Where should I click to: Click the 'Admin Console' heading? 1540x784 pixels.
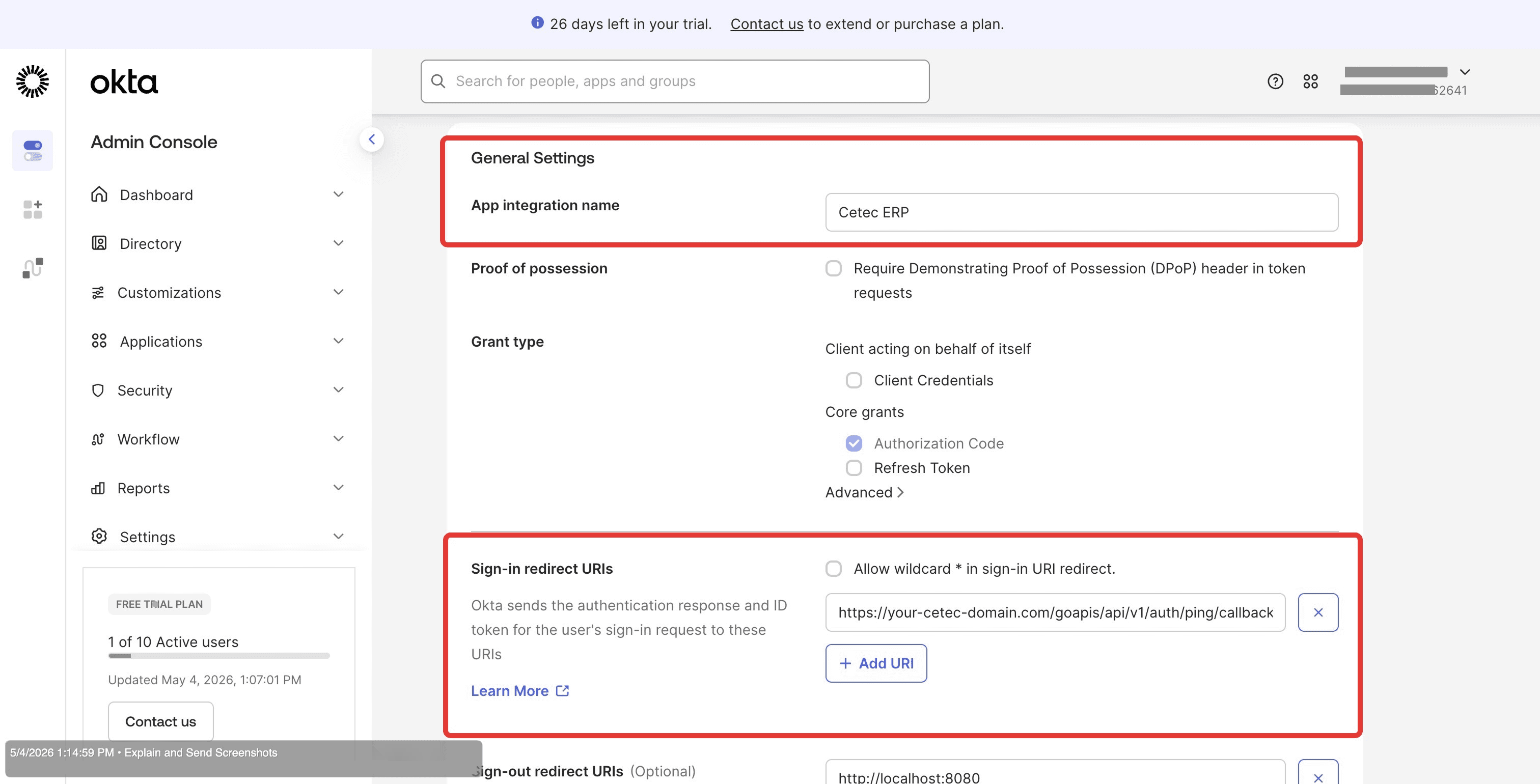click(154, 142)
